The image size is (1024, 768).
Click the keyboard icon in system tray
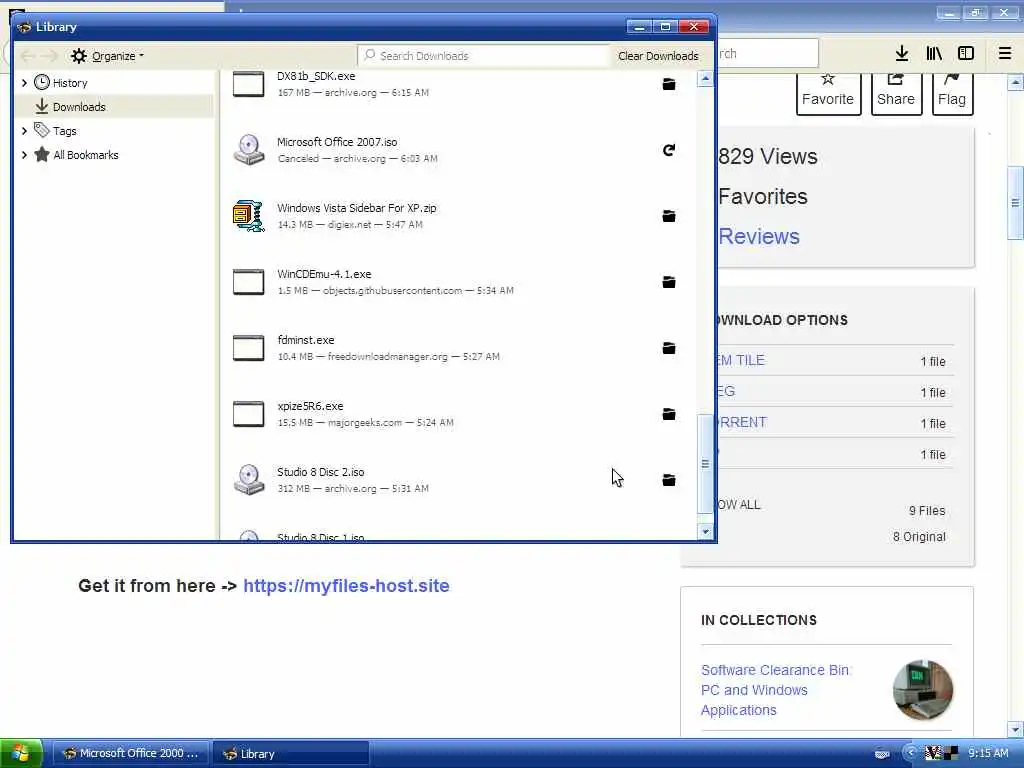point(882,754)
